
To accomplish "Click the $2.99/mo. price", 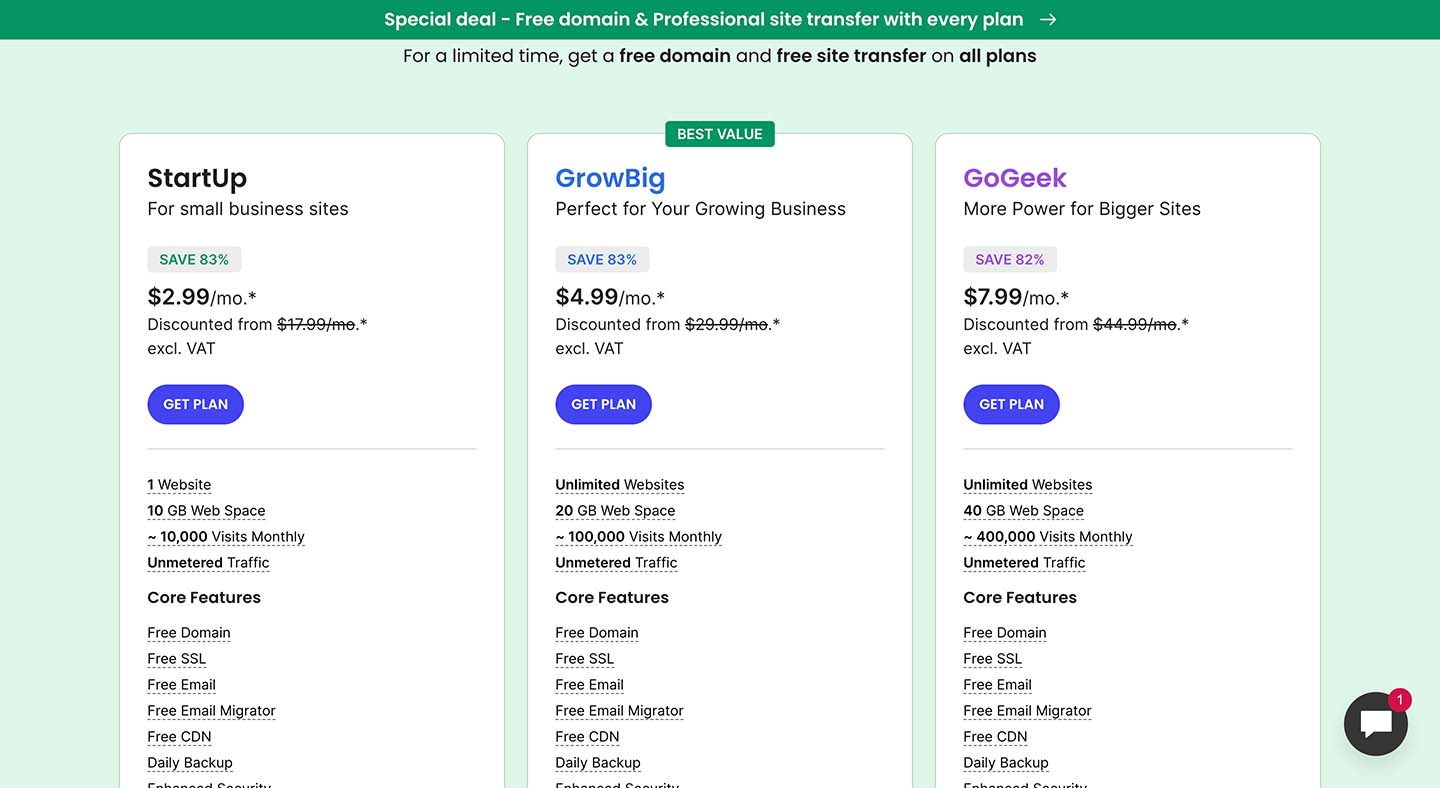I will point(202,297).
